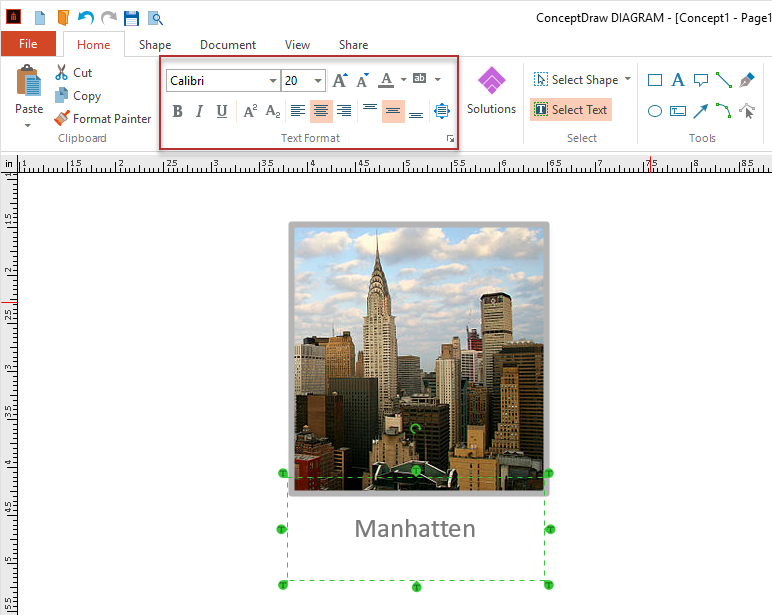Switch to the Shape ribbon tab
This screenshot has height=615, width=772.
pyautogui.click(x=155, y=45)
